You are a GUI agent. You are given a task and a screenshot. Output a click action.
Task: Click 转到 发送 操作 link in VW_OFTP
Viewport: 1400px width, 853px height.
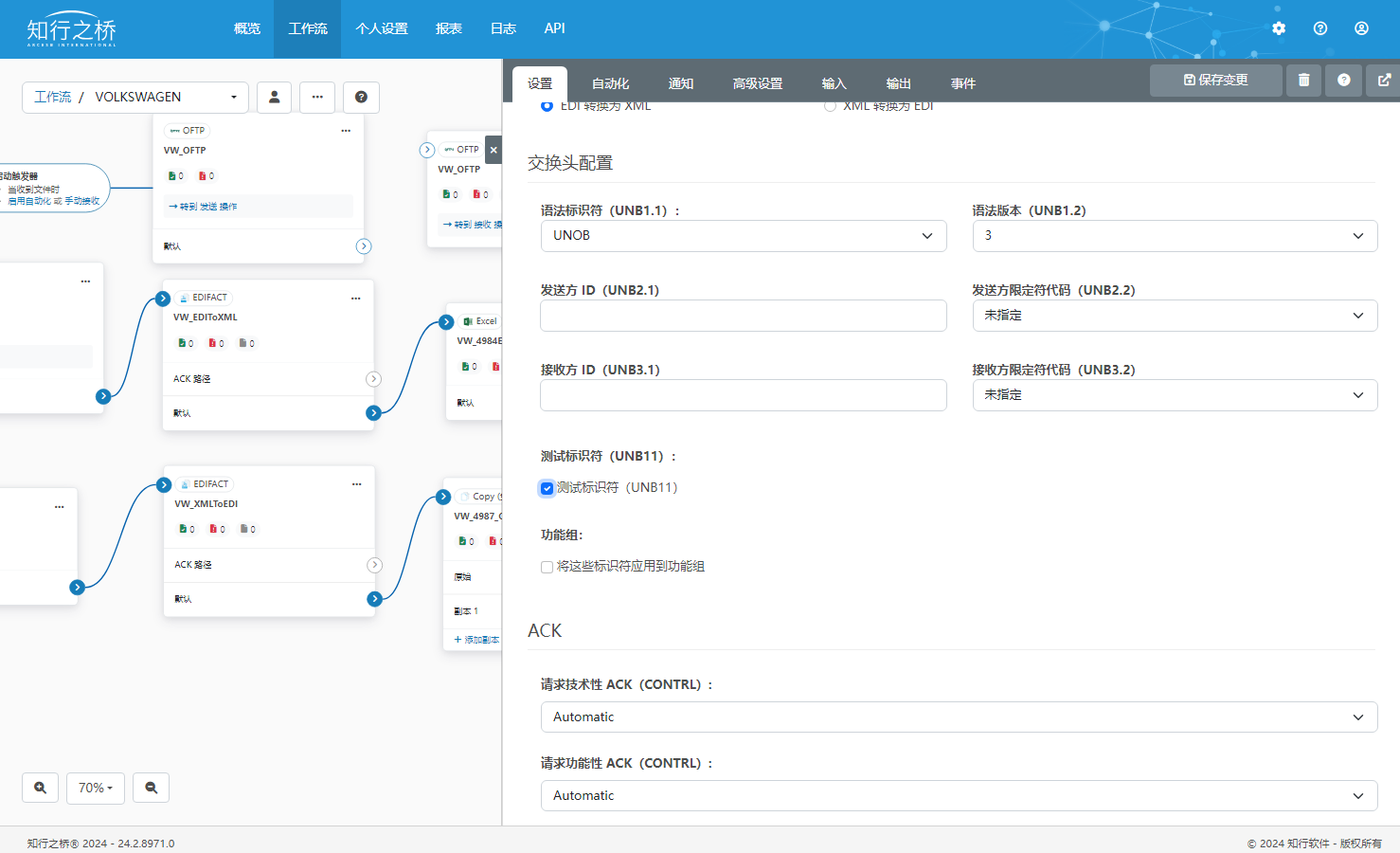click(x=204, y=206)
